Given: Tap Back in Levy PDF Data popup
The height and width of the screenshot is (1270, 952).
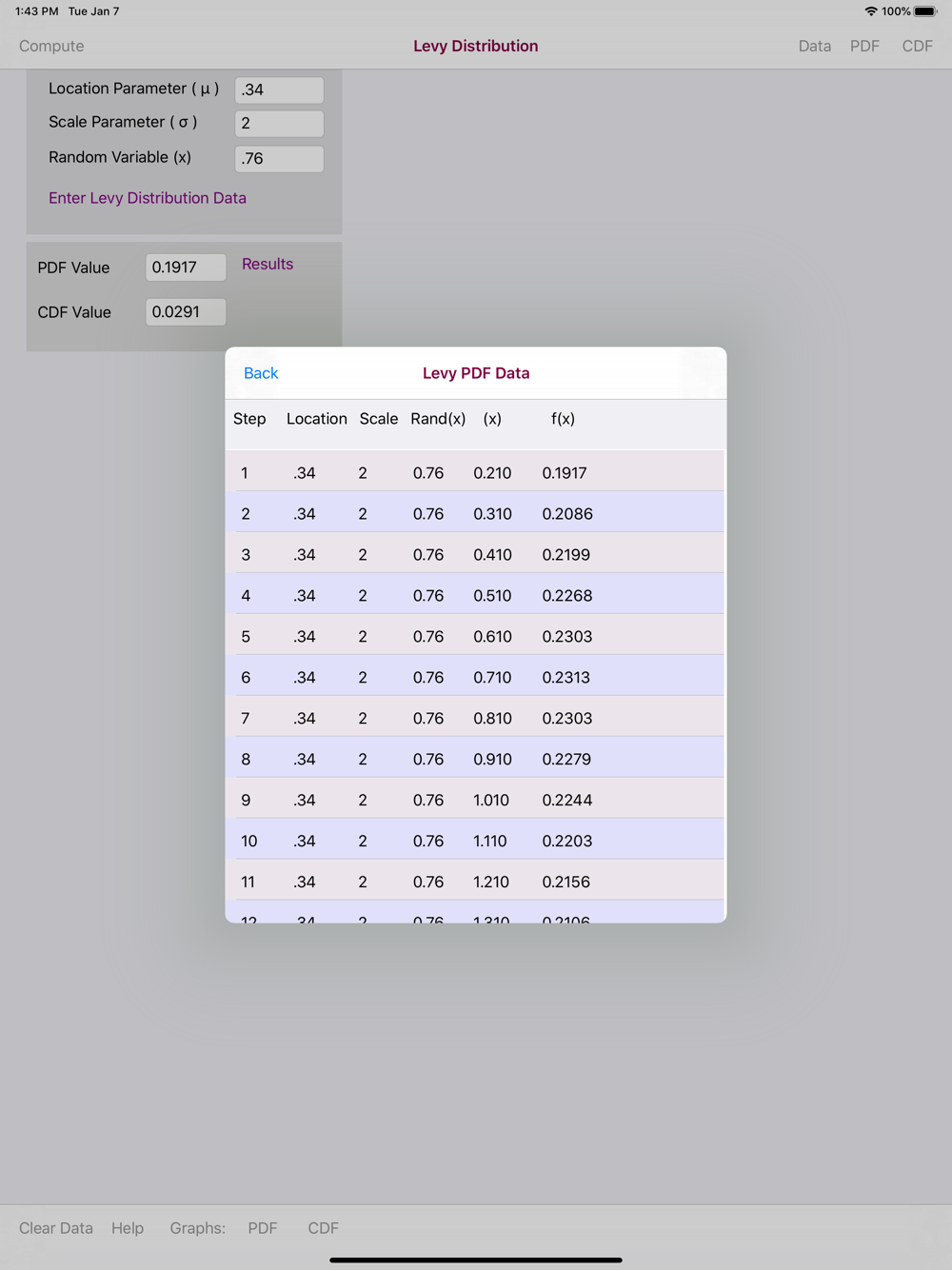Looking at the screenshot, I should point(261,373).
